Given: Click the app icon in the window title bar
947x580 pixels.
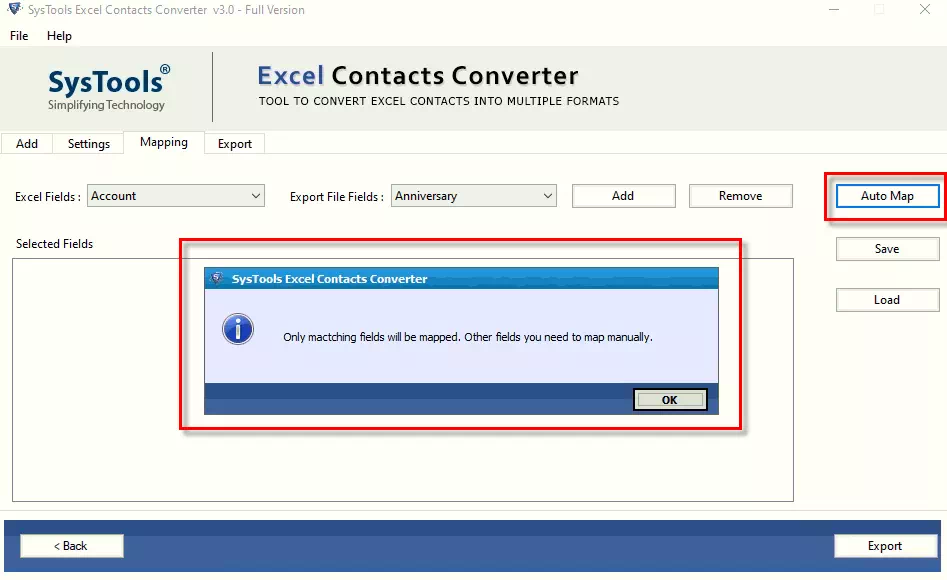Looking at the screenshot, I should (x=14, y=9).
